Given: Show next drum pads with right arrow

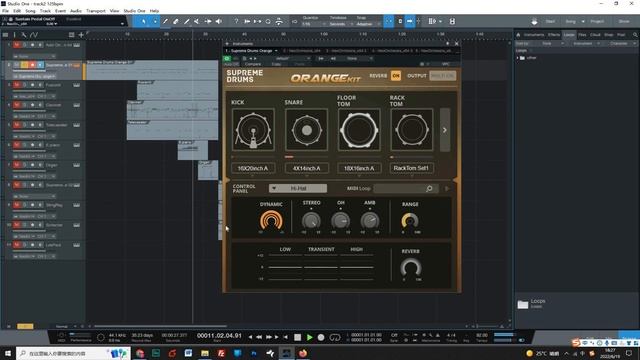Looking at the screenshot, I should [x=445, y=130].
